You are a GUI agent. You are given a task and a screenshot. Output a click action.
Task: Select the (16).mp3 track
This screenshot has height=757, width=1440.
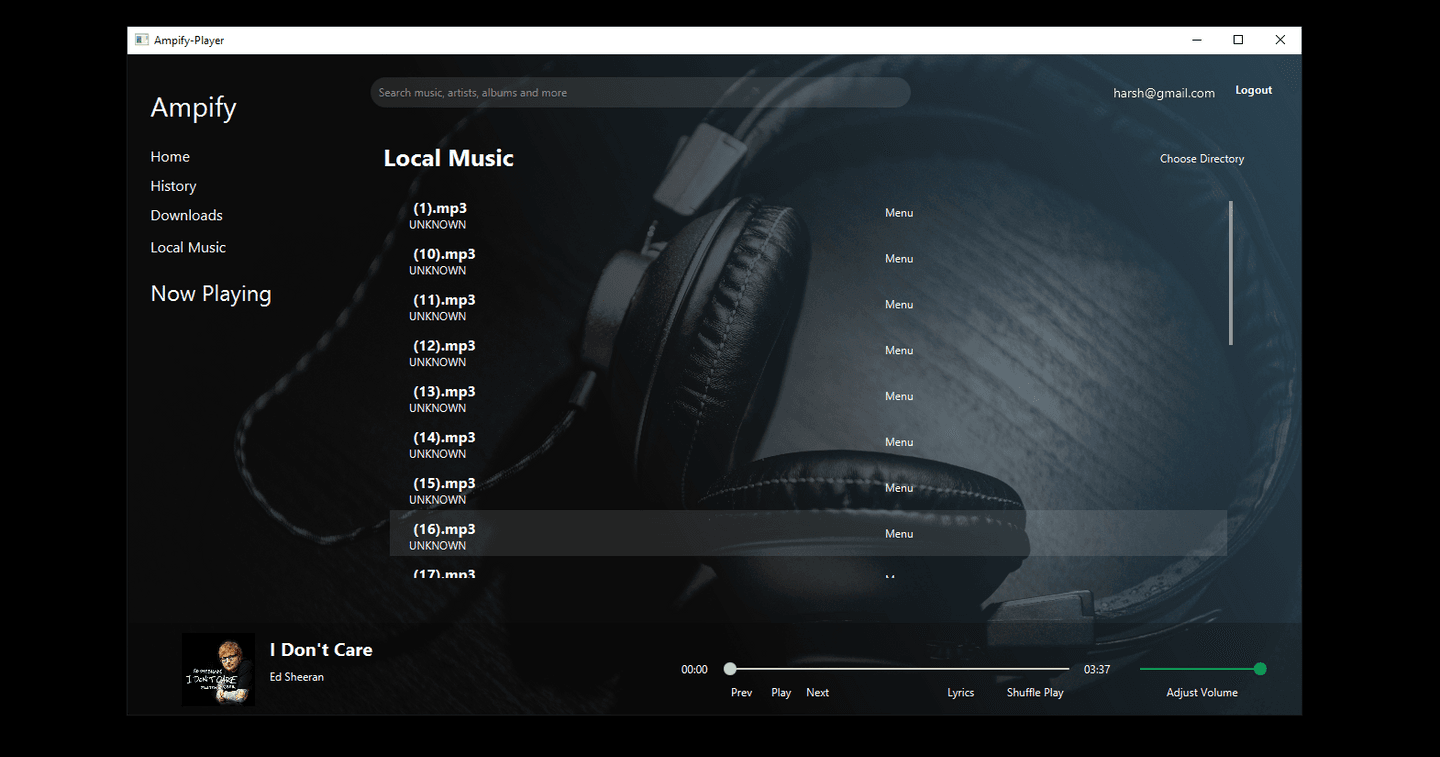click(808, 533)
